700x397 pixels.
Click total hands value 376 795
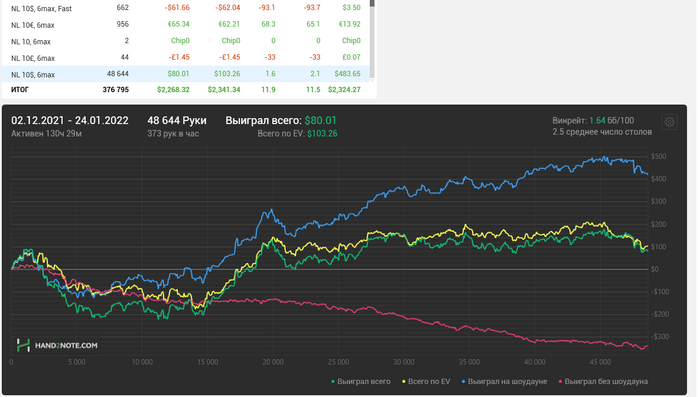click(116, 90)
